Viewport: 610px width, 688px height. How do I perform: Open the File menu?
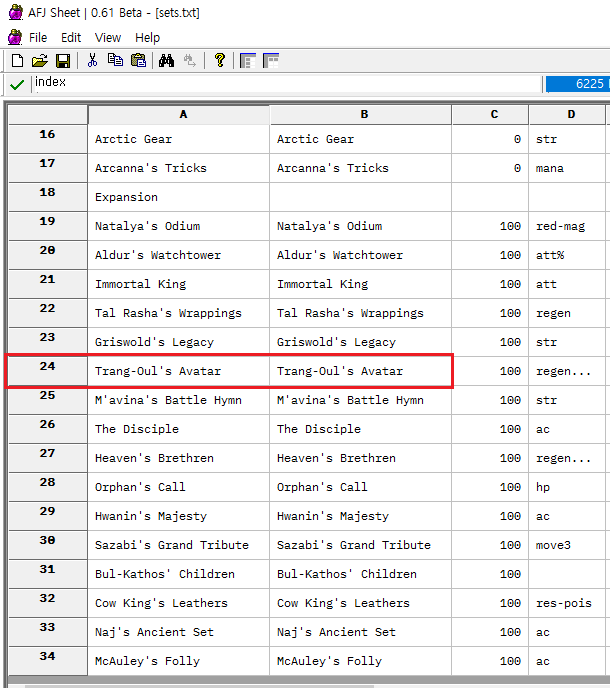point(38,38)
